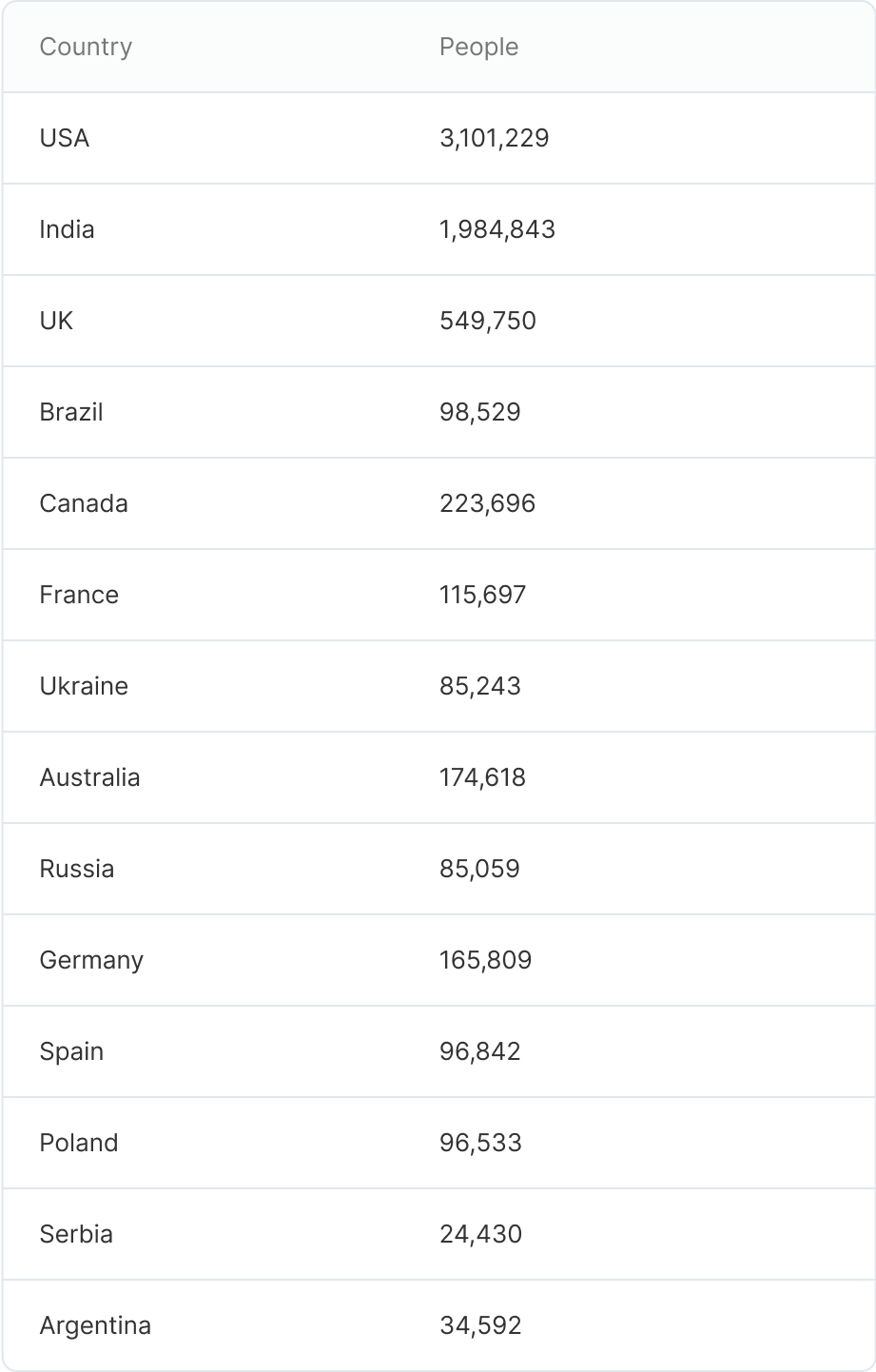Click the Argentina country name
This screenshot has width=876, height=1372.
click(x=95, y=1325)
